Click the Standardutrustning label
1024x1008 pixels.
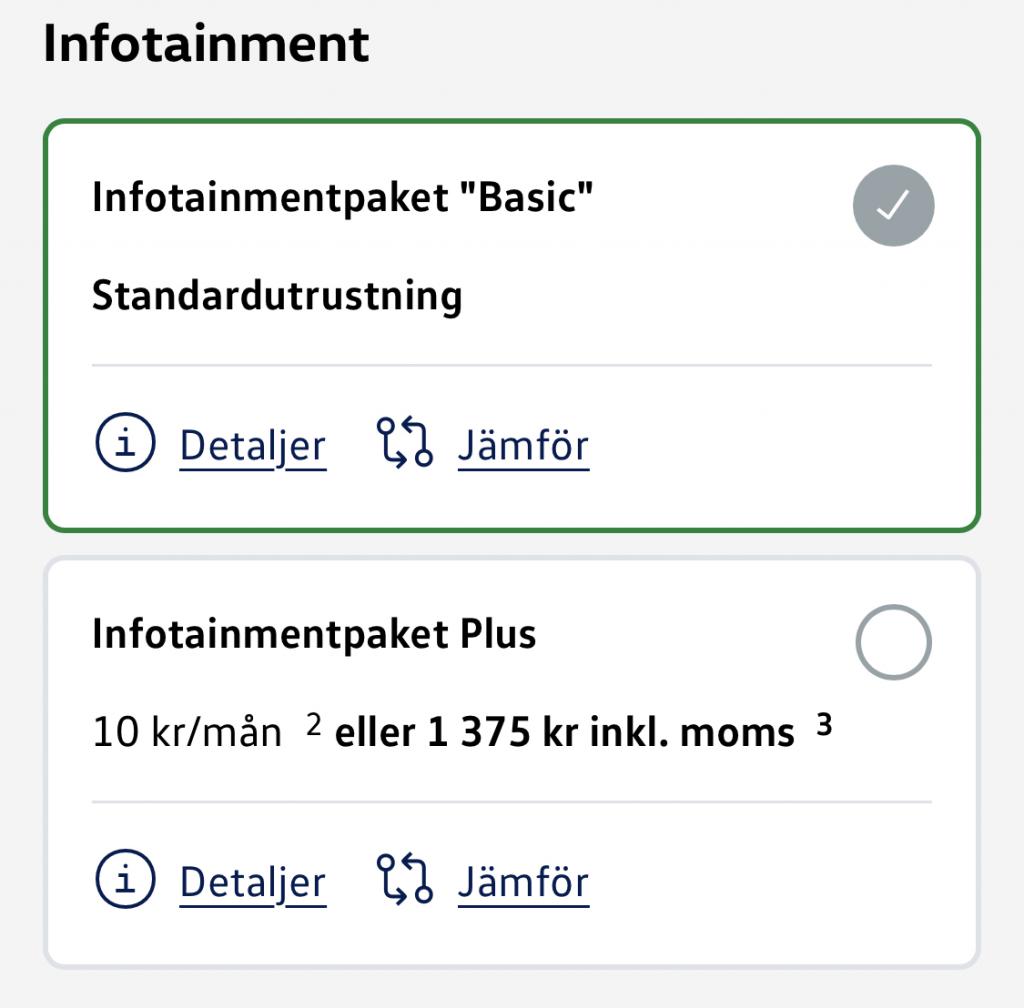click(x=277, y=296)
